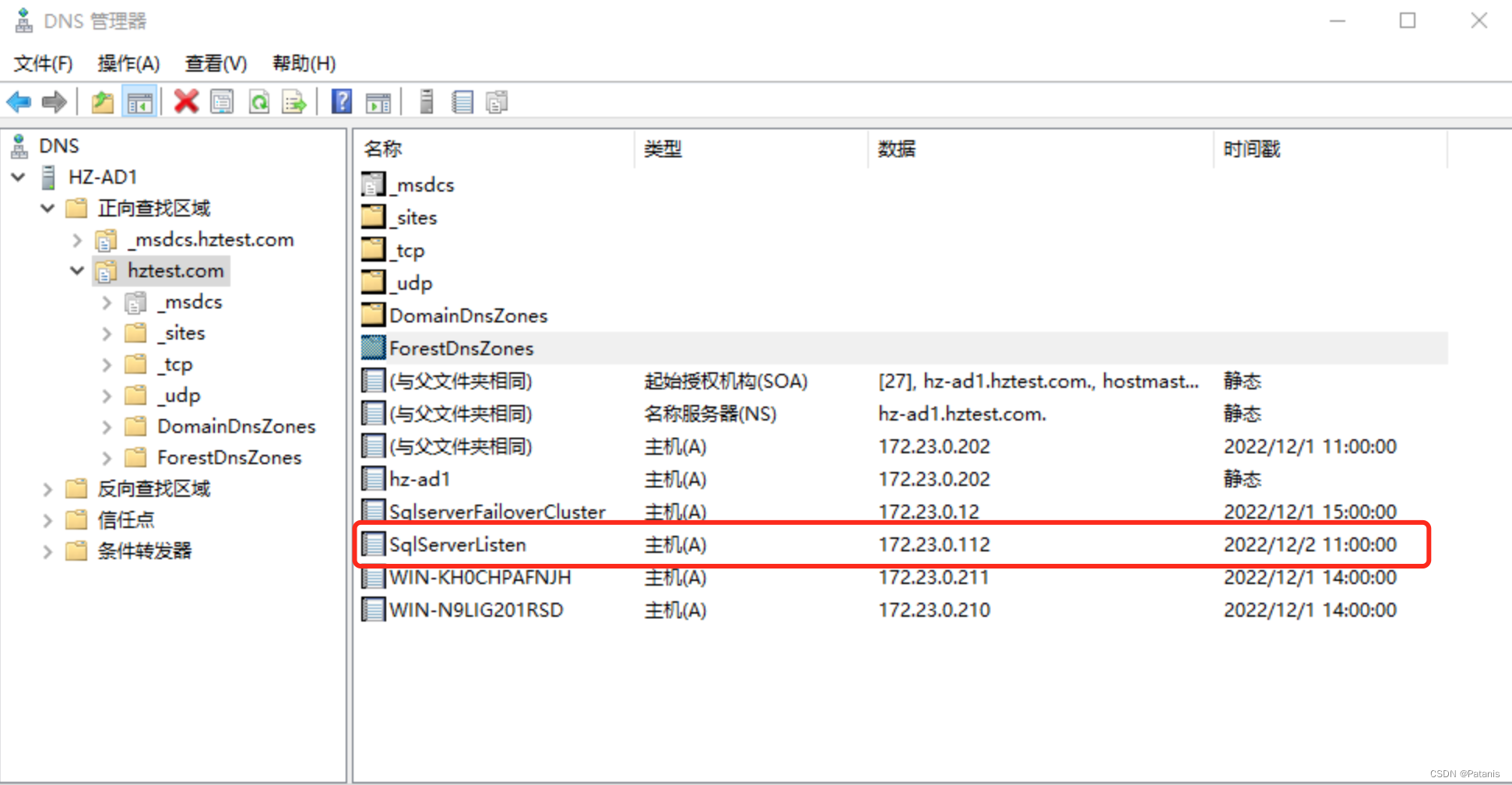This screenshot has width=1512, height=785.
Task: Click last toolbar icon with documents
Action: (x=497, y=101)
